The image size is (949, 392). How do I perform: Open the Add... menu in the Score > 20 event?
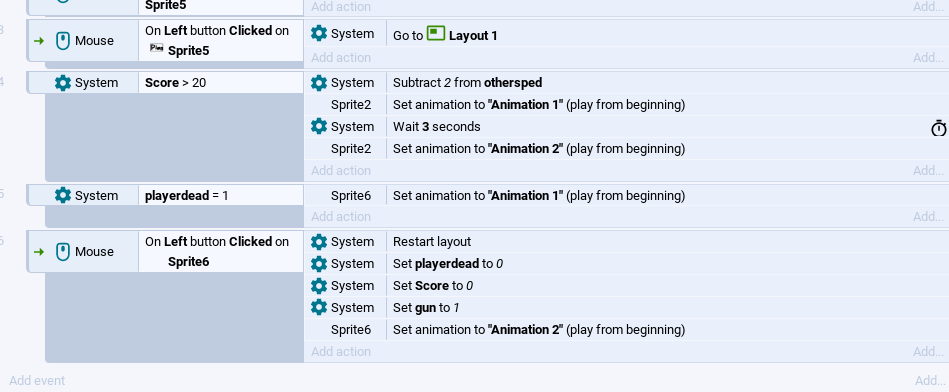pyautogui.click(x=928, y=171)
